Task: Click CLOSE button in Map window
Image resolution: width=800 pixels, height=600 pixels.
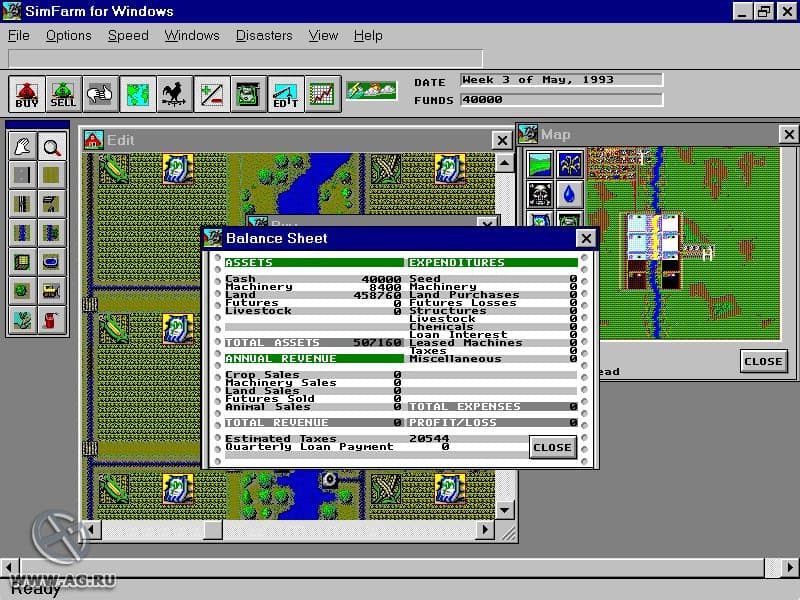Action: click(763, 361)
